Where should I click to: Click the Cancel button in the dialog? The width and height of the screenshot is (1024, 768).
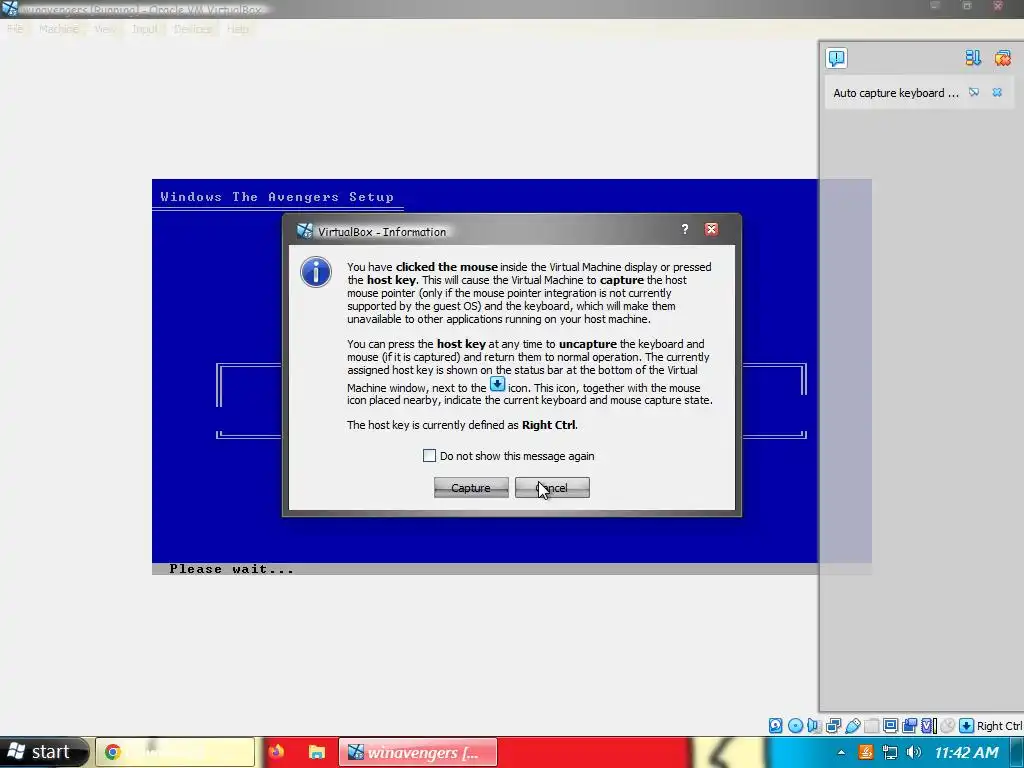(552, 488)
